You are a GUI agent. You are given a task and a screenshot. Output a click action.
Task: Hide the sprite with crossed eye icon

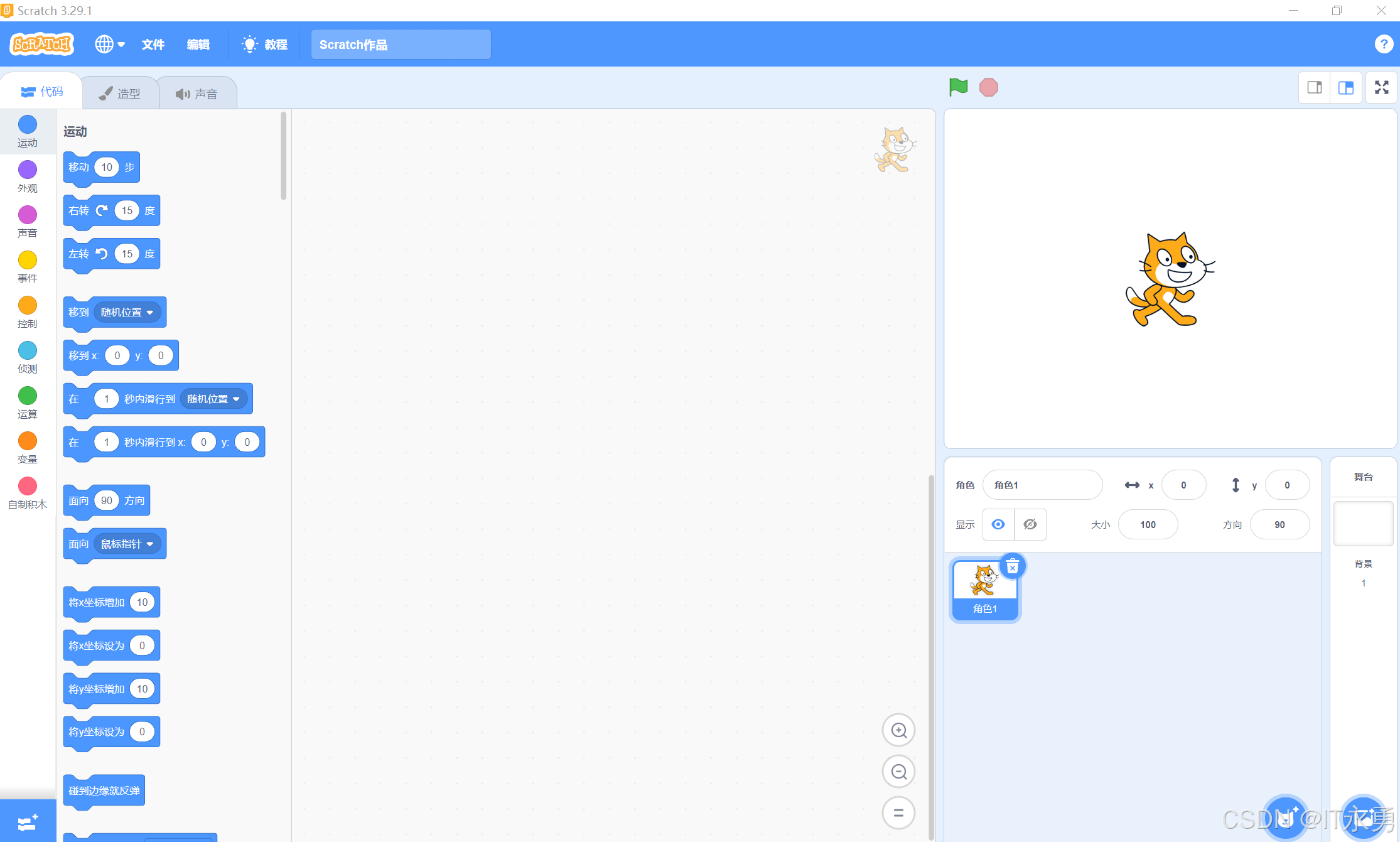(1030, 524)
